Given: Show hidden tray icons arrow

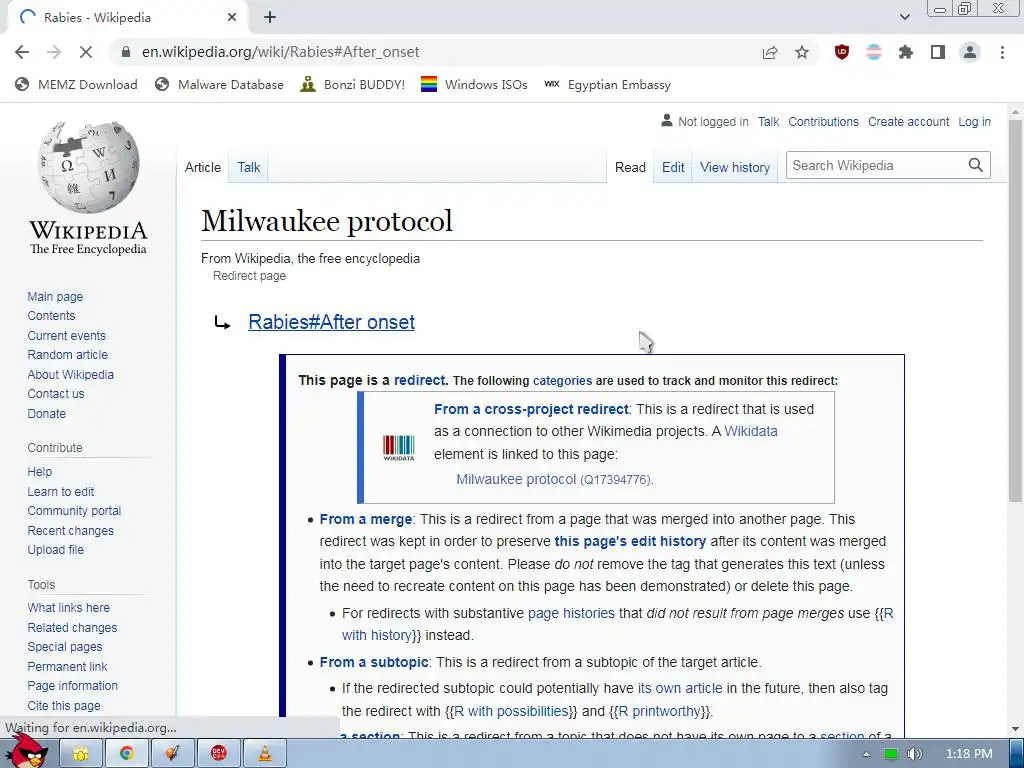Looking at the screenshot, I should pyautogui.click(x=866, y=754).
